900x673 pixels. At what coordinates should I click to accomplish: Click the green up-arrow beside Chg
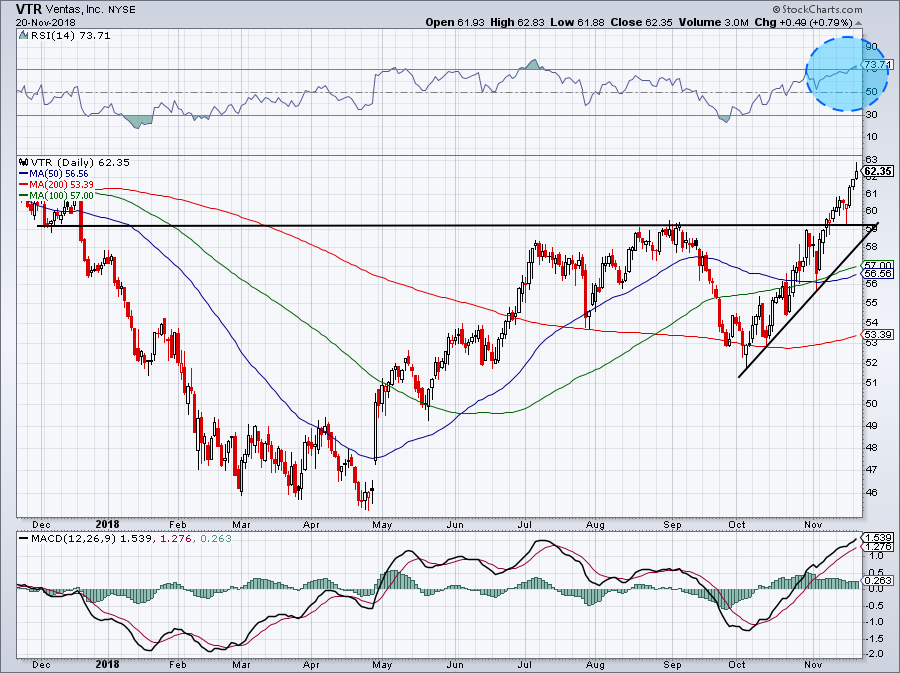tap(859, 23)
